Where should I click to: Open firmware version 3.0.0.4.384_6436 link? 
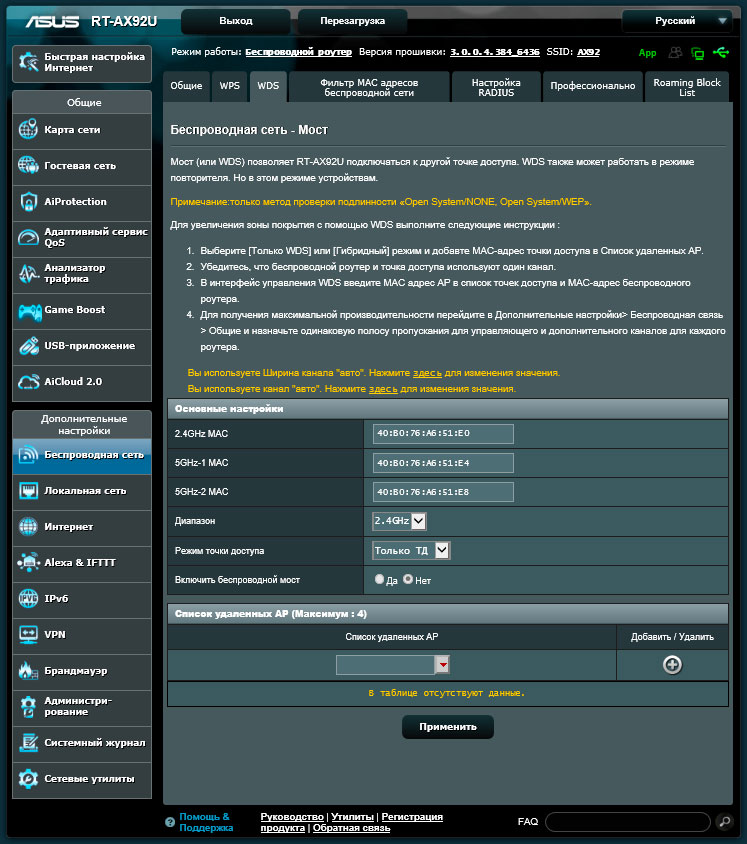(495, 52)
